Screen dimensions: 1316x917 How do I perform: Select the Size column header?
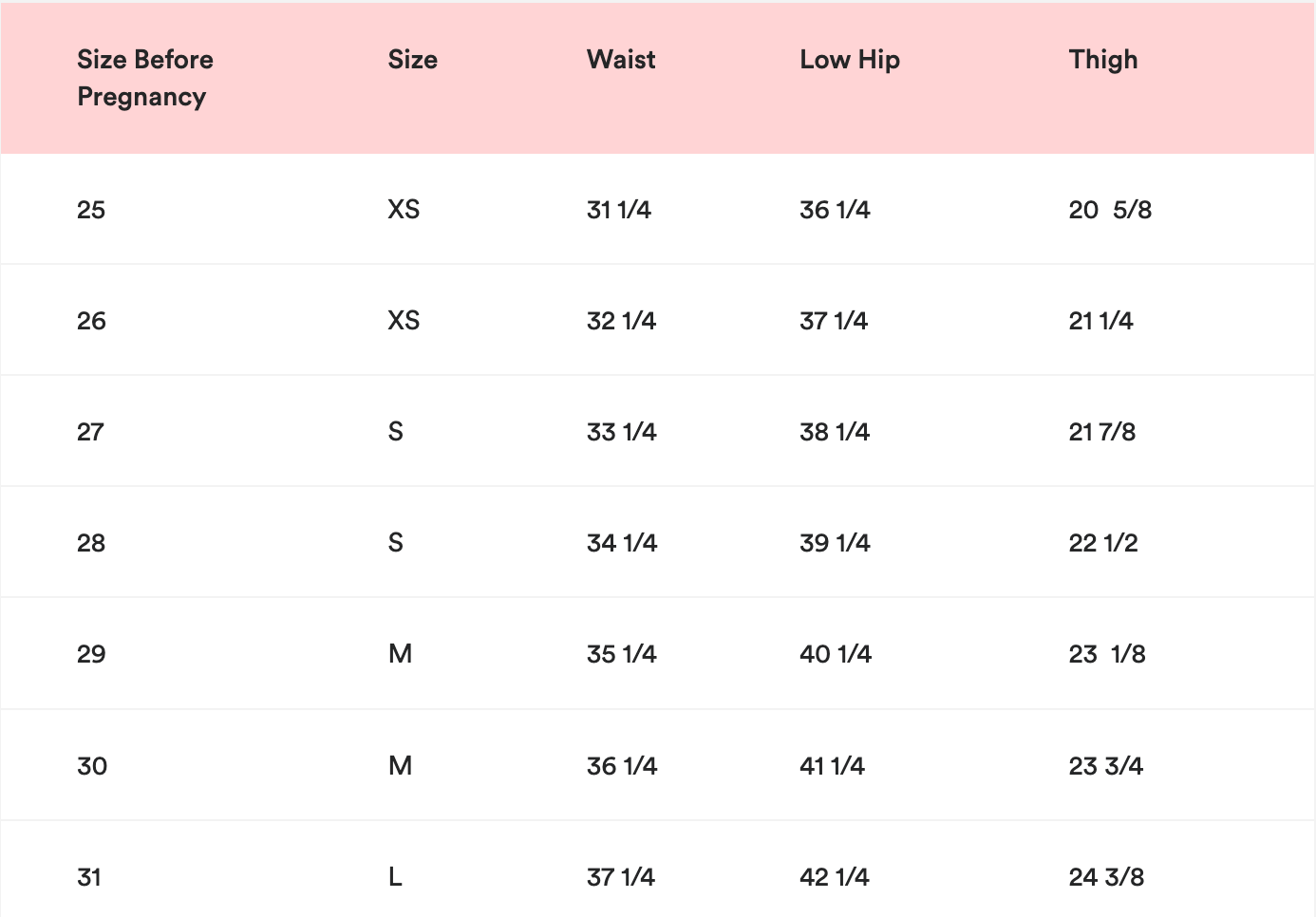click(x=412, y=60)
